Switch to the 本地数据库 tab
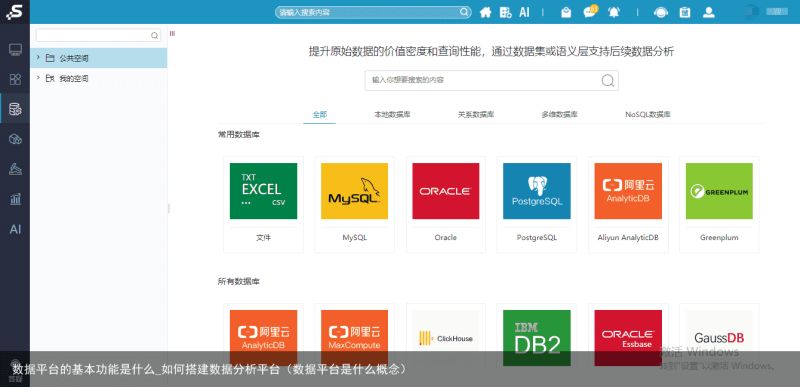Viewport: 800px width, 387px height. (x=392, y=115)
